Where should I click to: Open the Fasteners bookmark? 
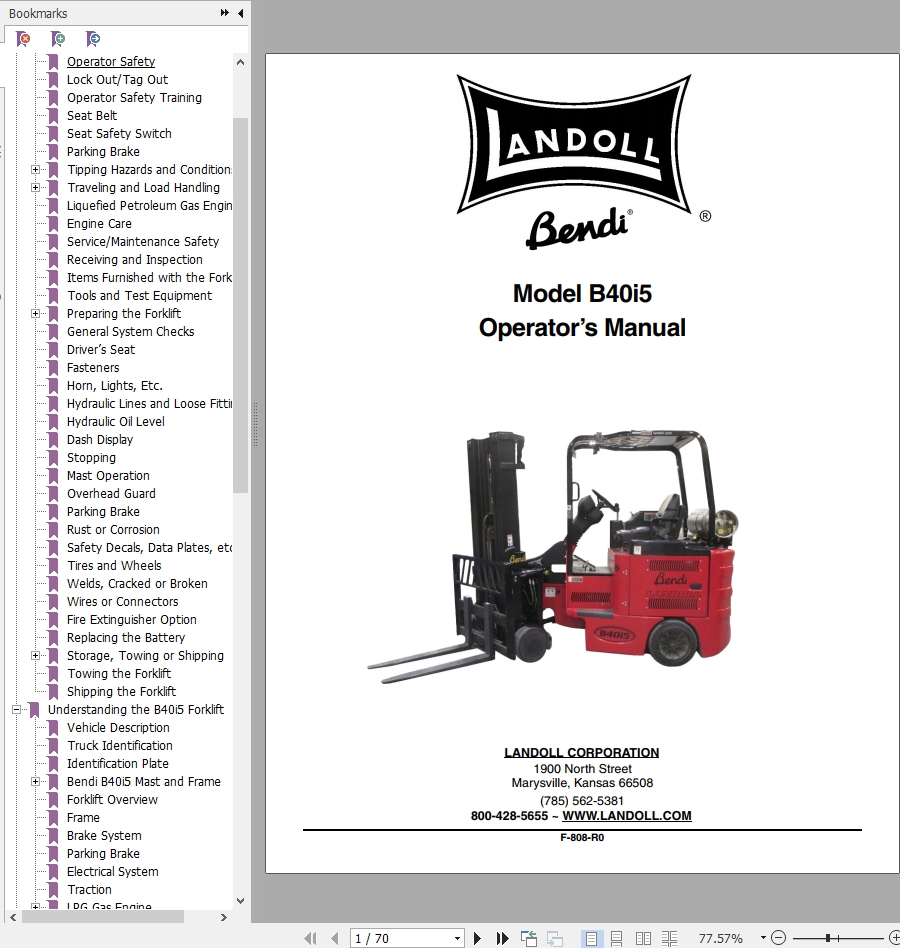(x=93, y=368)
